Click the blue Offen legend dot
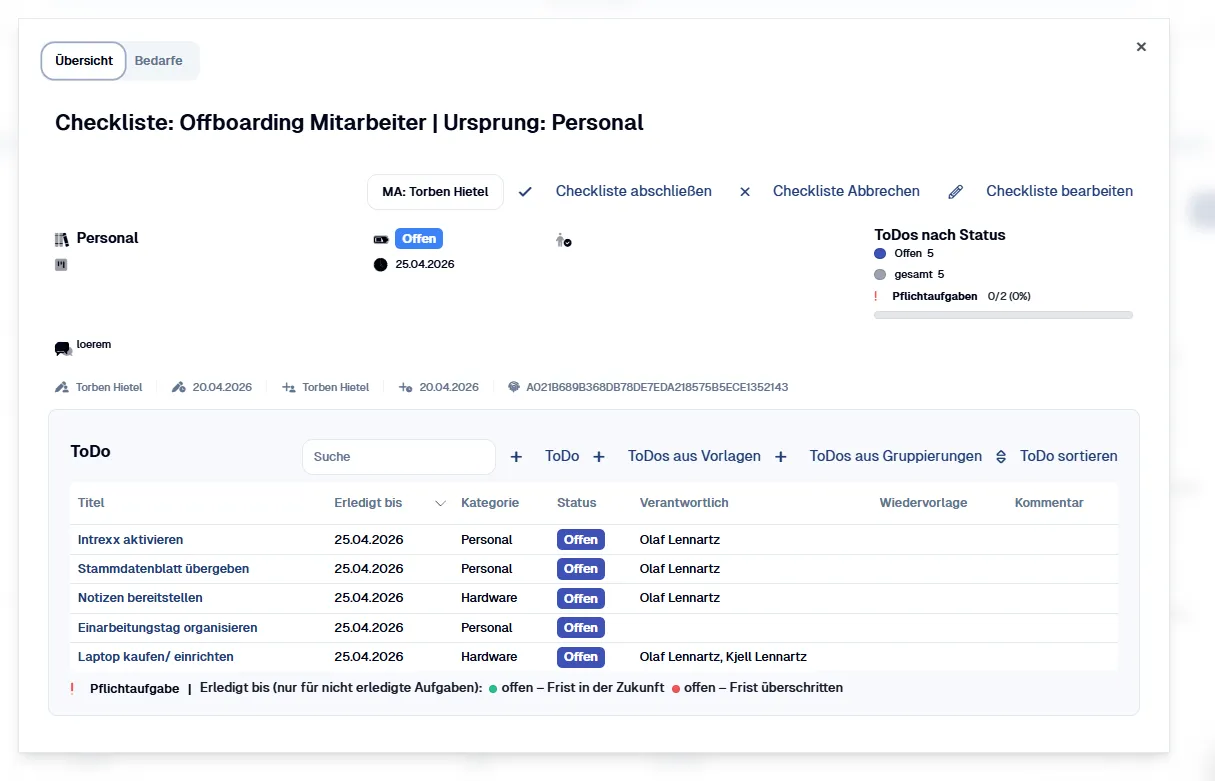The height and width of the screenshot is (781, 1215). [880, 254]
